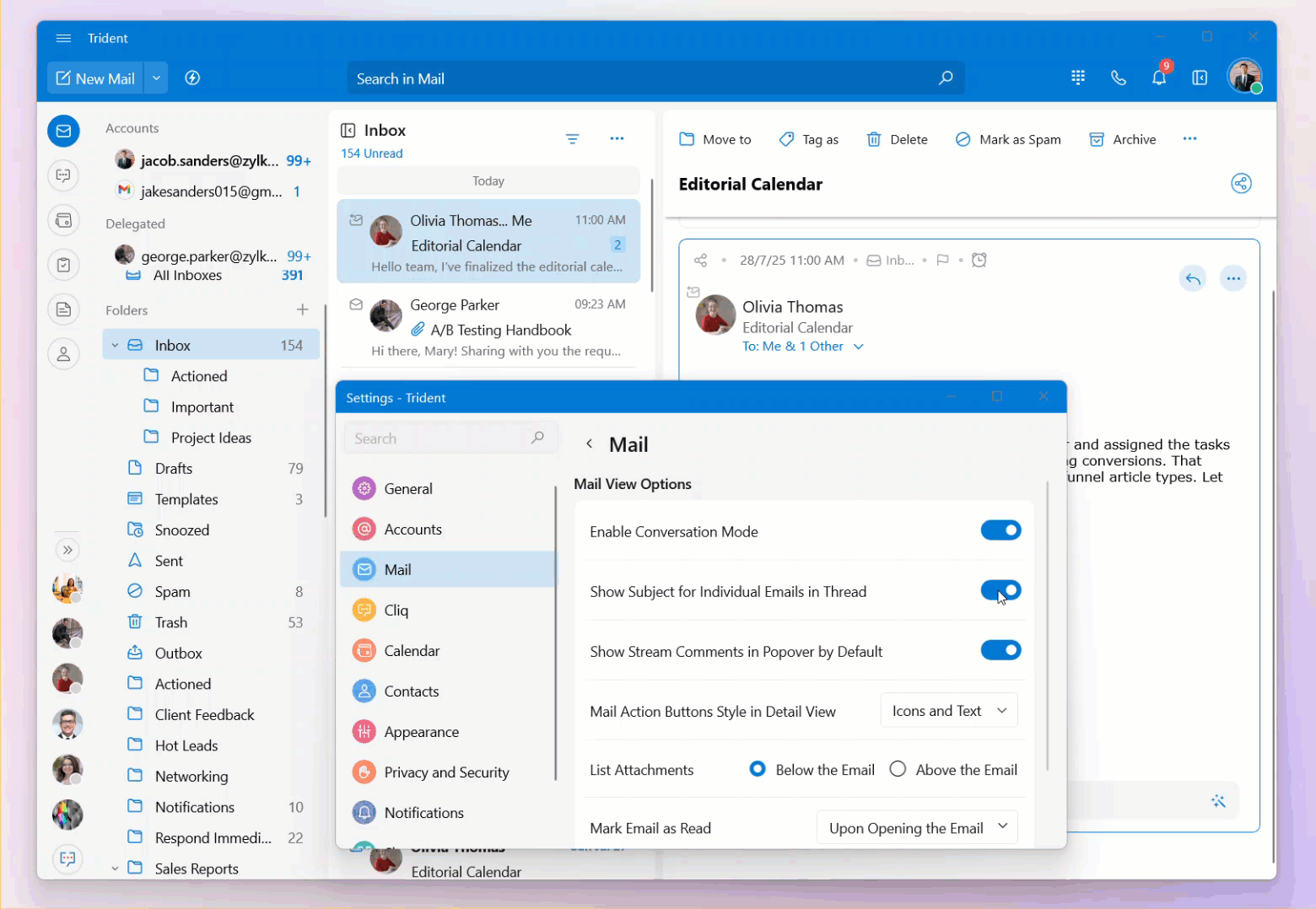Expand the collapsed sidebar double-chevron
The height and width of the screenshot is (909, 1316).
[67, 550]
